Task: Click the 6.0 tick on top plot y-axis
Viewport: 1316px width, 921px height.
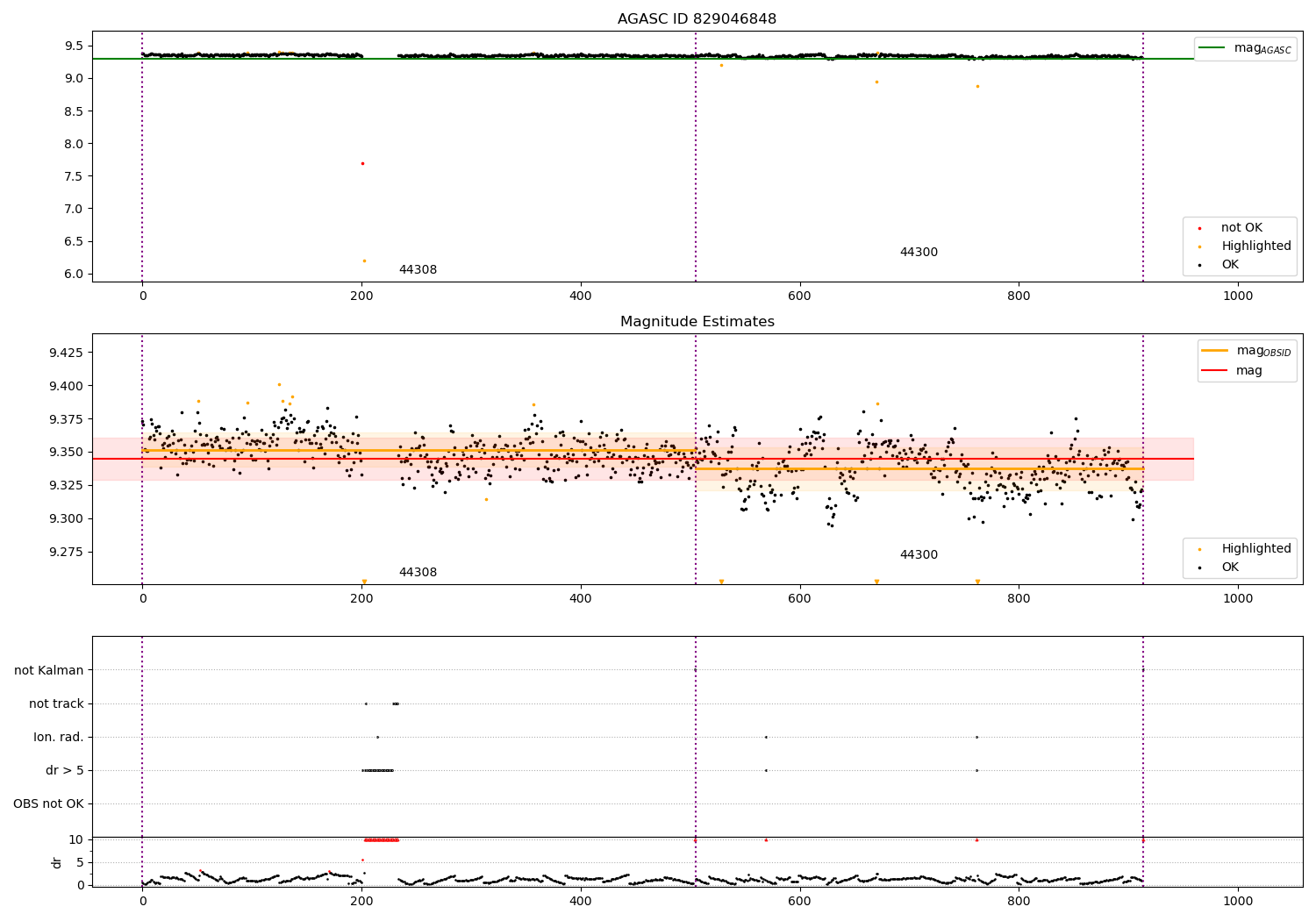Action: point(75,274)
